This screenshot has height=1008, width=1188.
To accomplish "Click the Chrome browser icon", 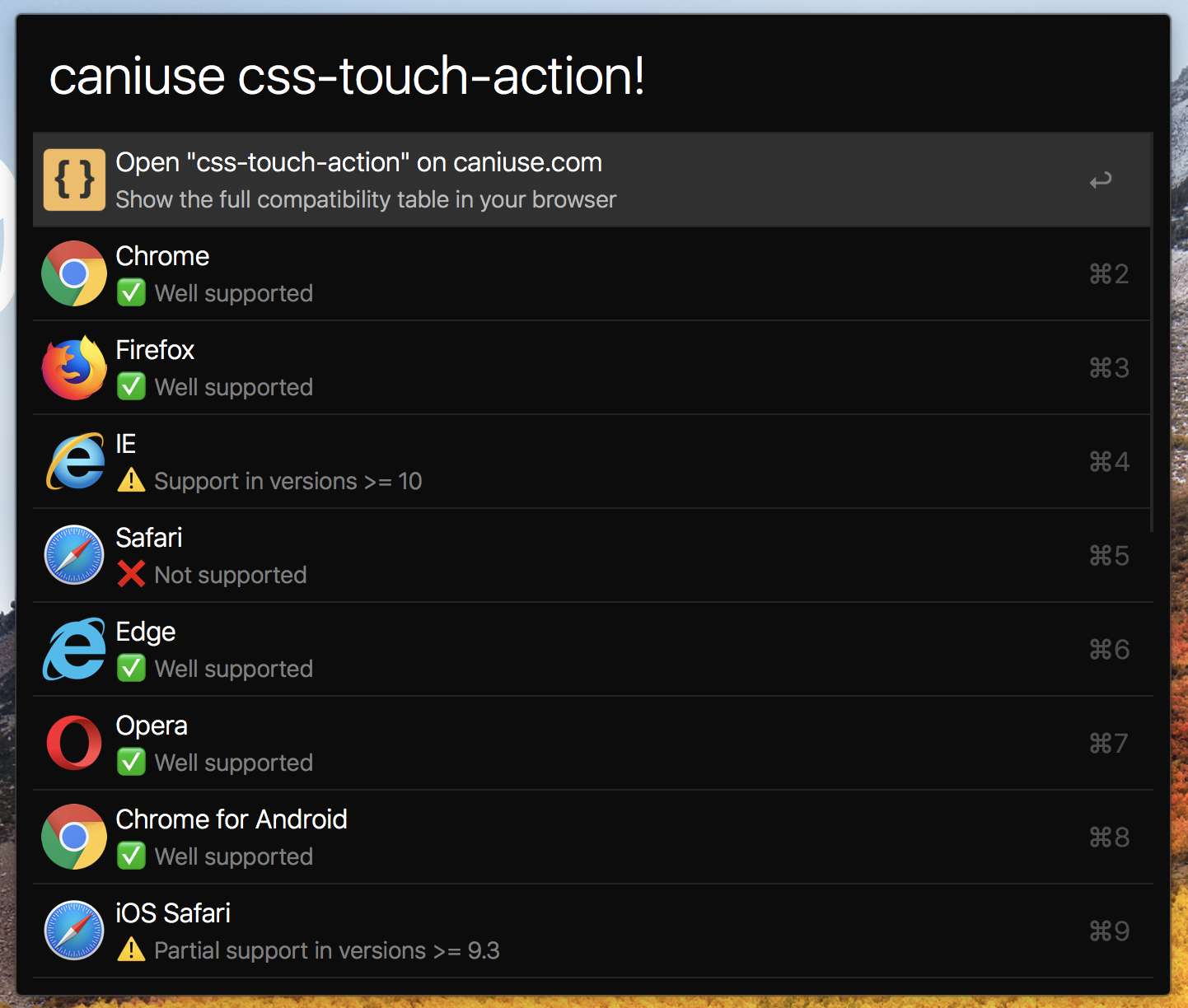I will pos(74,273).
